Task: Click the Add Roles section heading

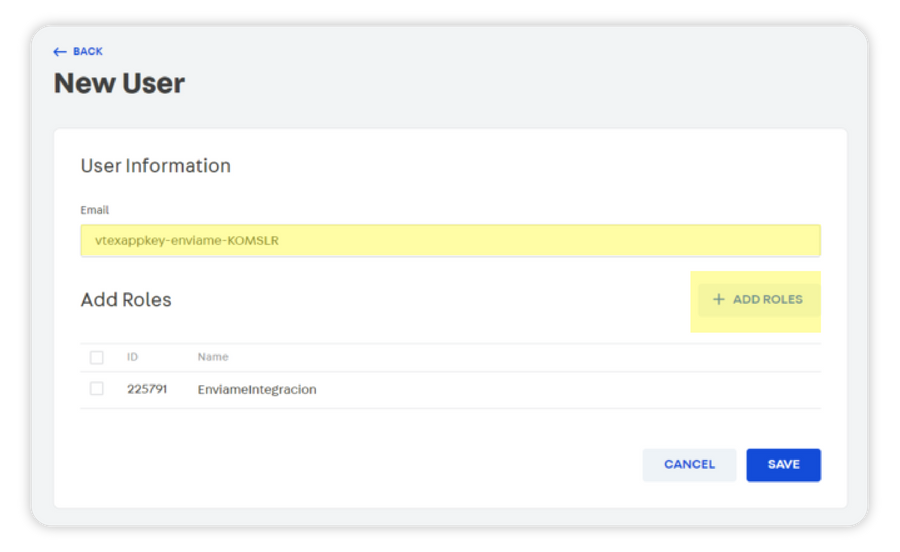Action: click(x=126, y=300)
